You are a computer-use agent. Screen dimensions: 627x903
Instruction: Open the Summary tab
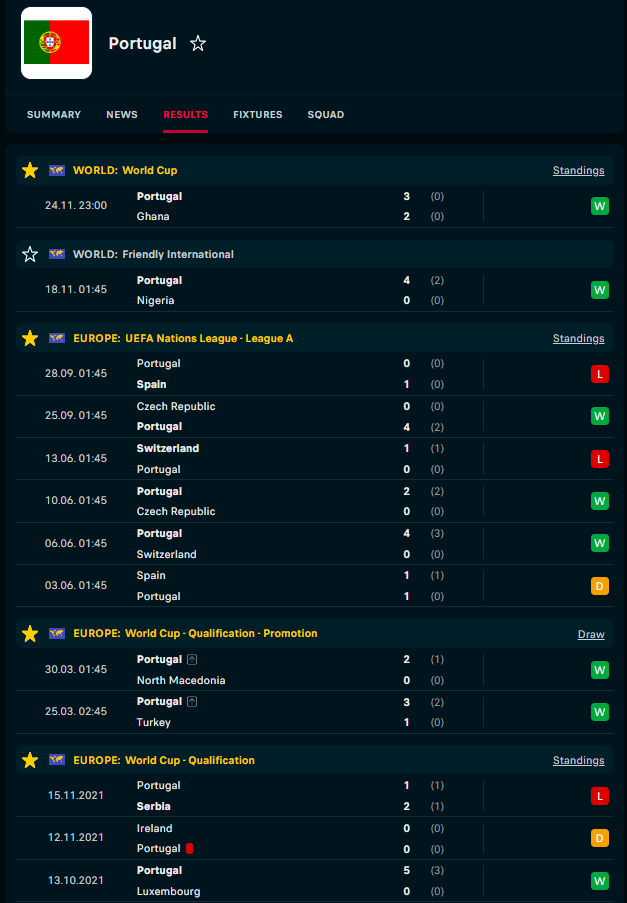click(54, 115)
